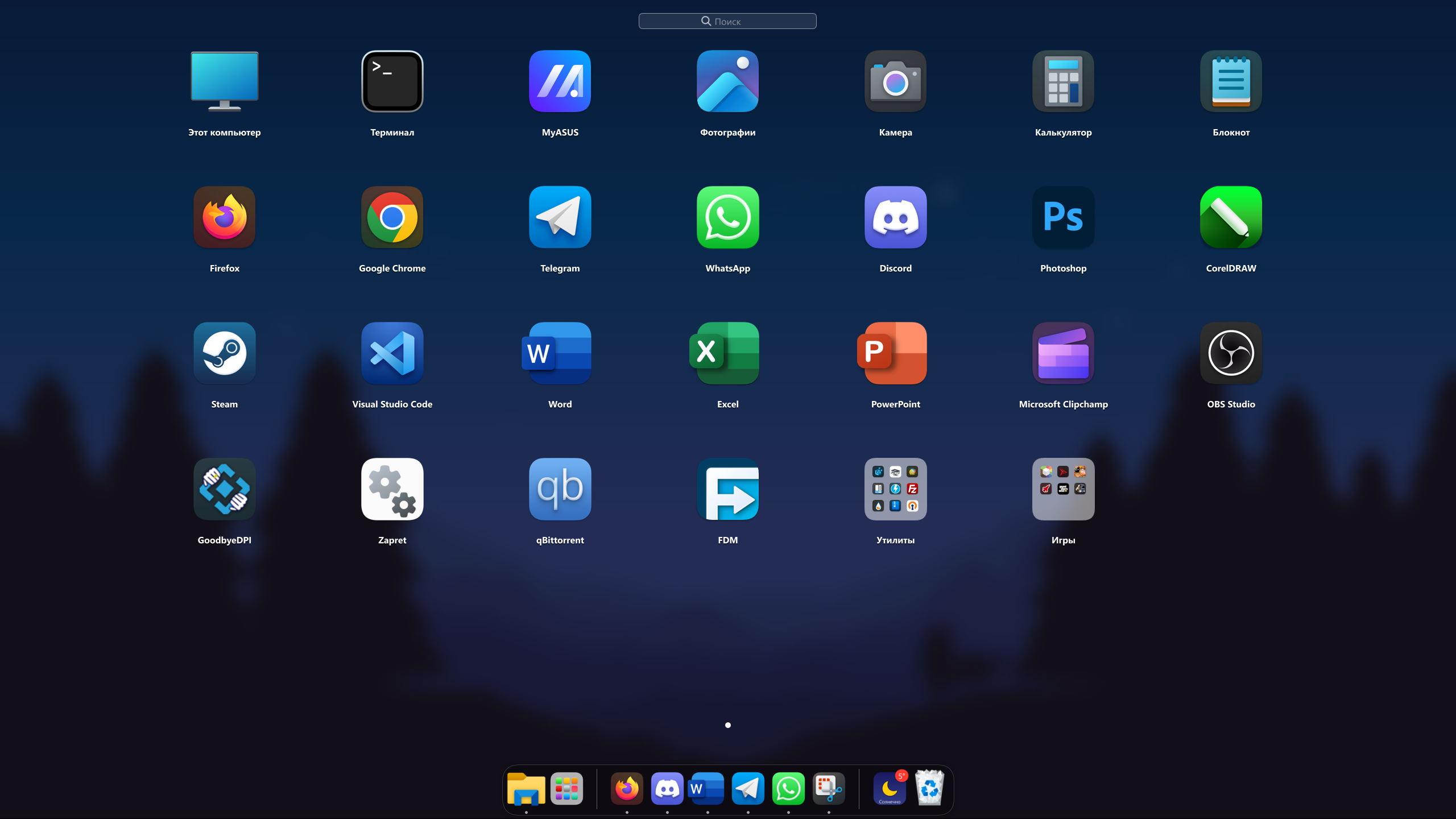
Task: Open the MyASUS app
Action: coord(560,81)
